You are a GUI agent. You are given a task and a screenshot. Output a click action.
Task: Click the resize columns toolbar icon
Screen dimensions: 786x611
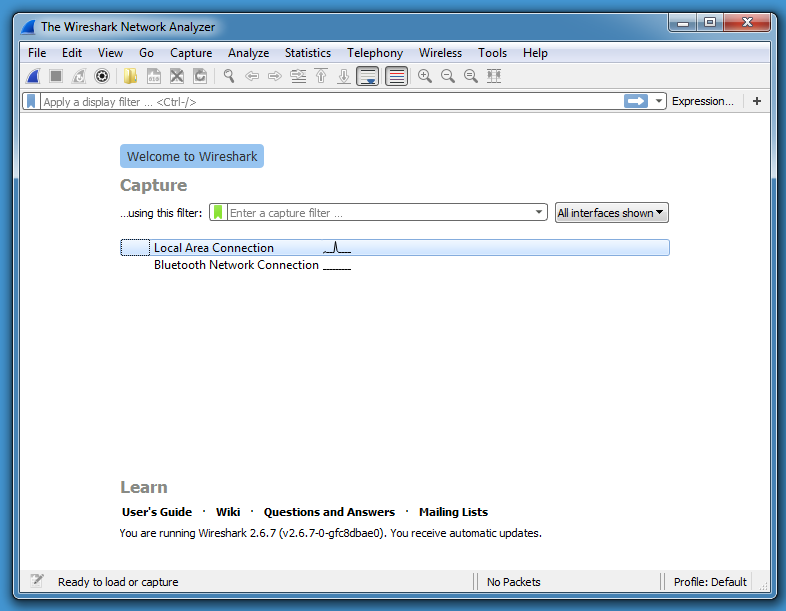coord(494,76)
